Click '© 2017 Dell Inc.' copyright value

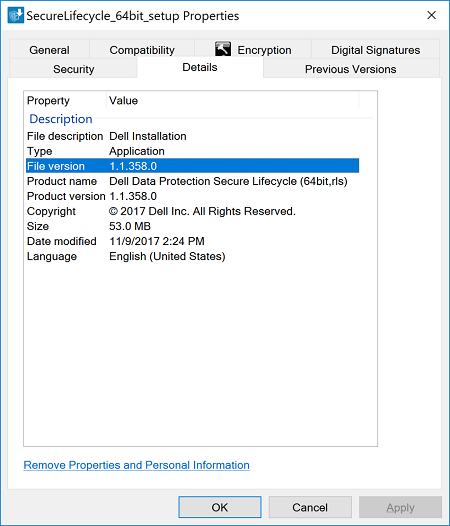[202, 211]
